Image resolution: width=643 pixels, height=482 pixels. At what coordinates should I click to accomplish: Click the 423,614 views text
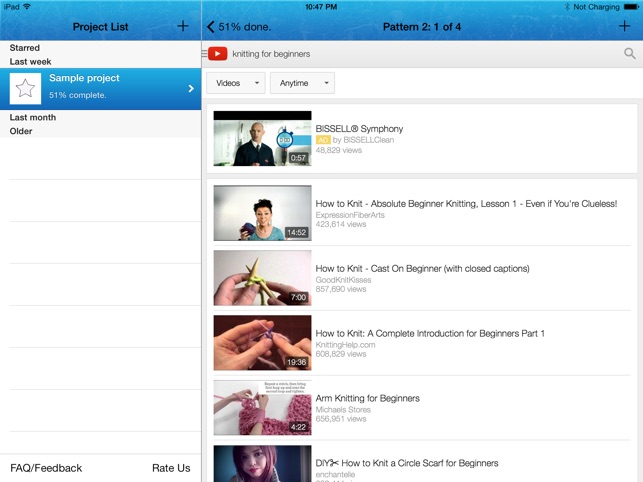pos(341,224)
